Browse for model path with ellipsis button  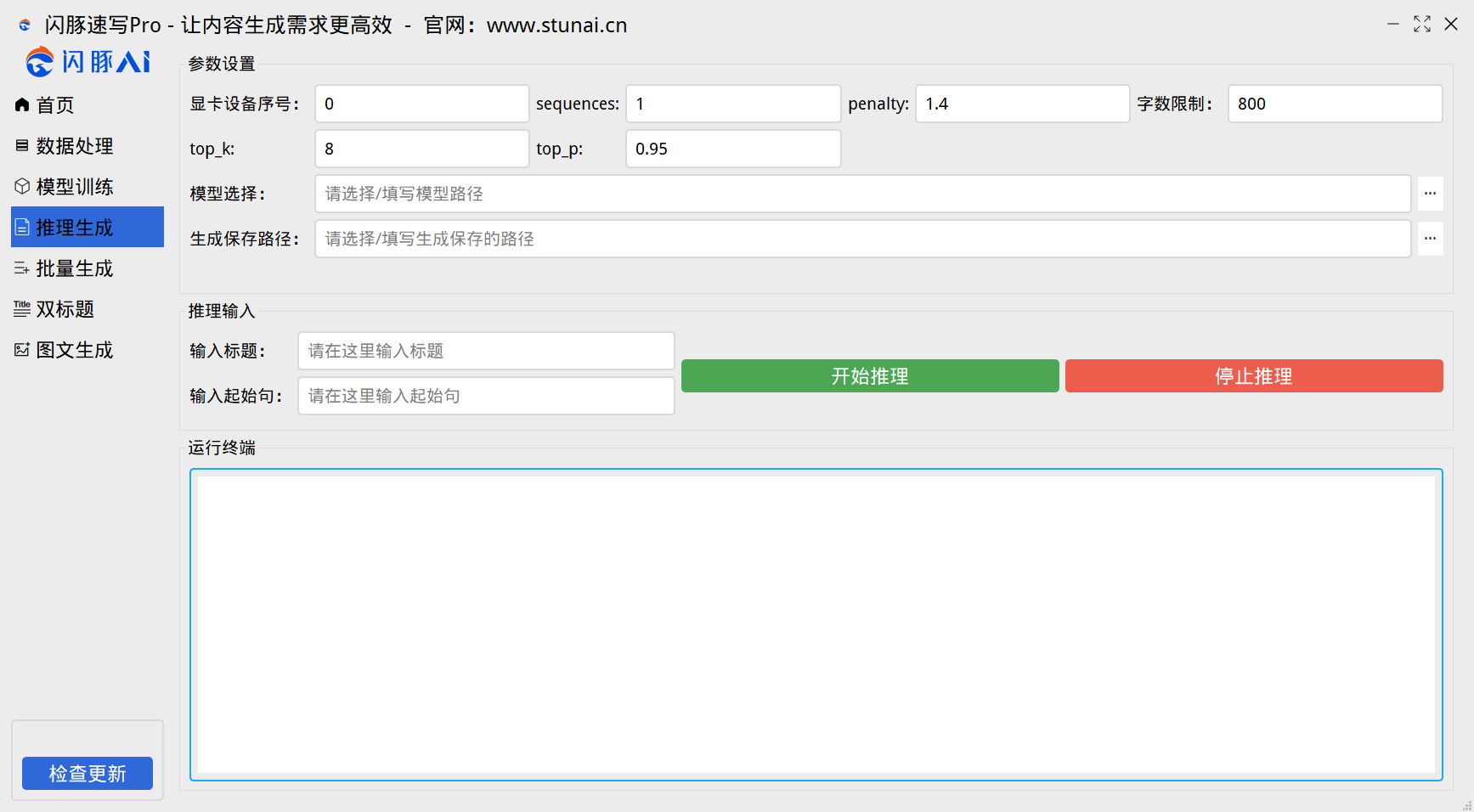point(1430,194)
